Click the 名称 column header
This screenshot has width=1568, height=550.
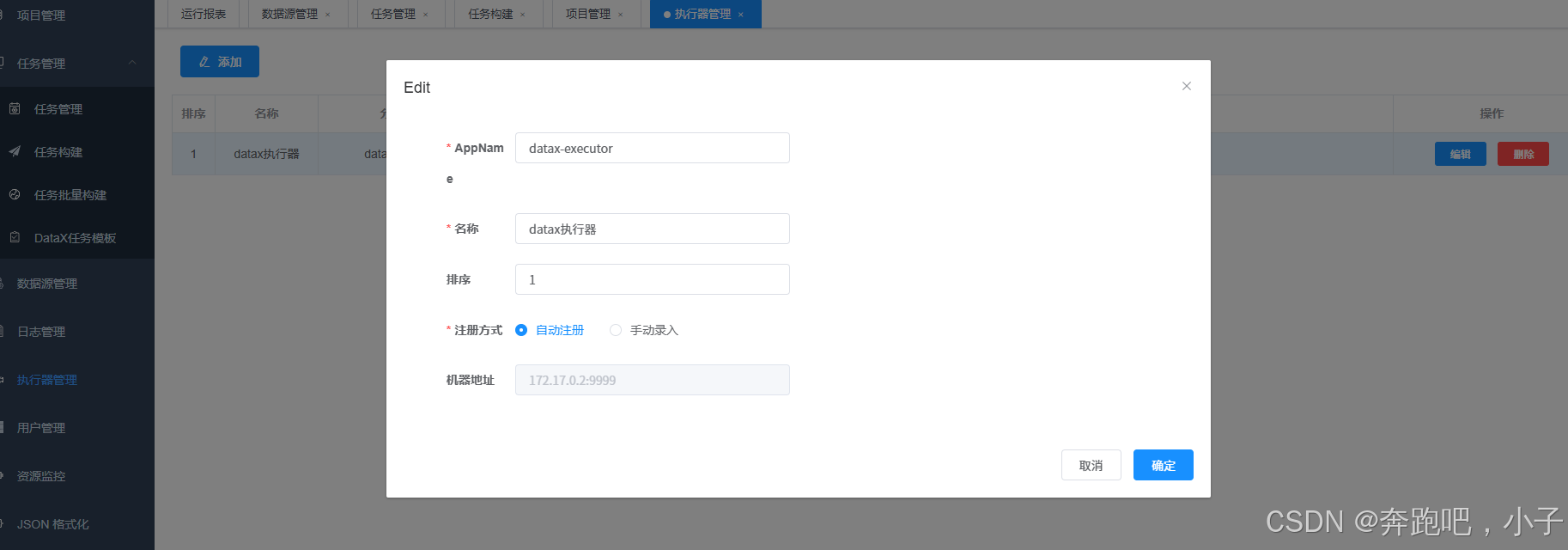tap(266, 113)
